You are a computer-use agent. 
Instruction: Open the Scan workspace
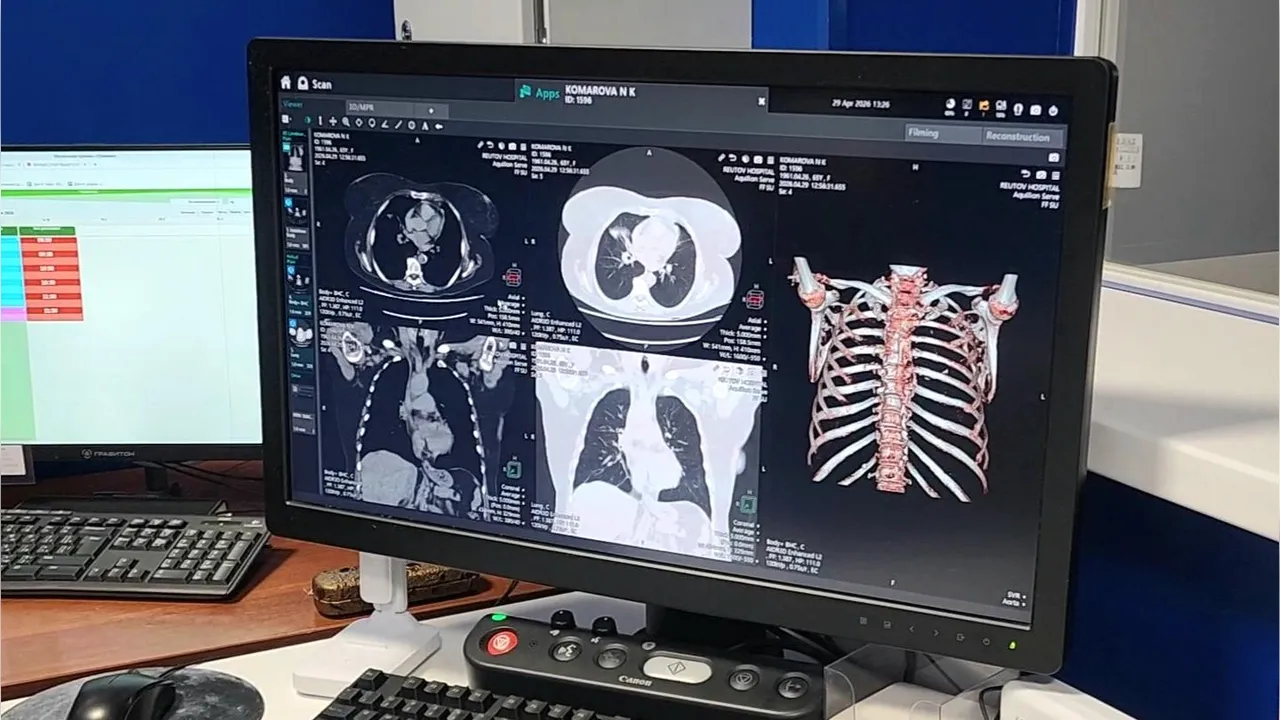point(313,85)
